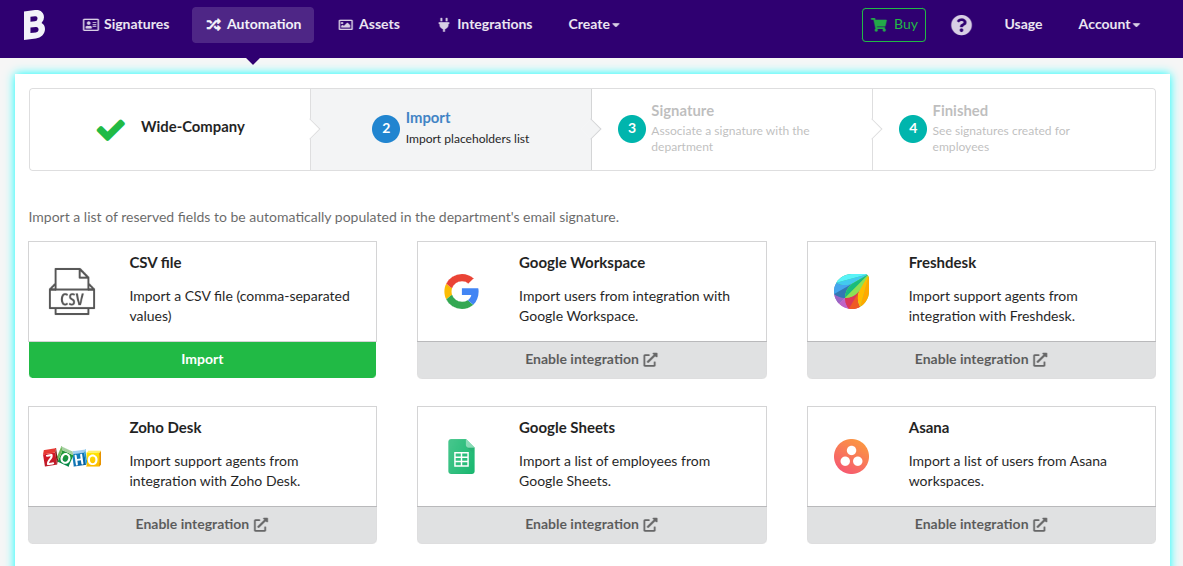Click the B logo in the header
The height and width of the screenshot is (566, 1183).
[34, 24]
